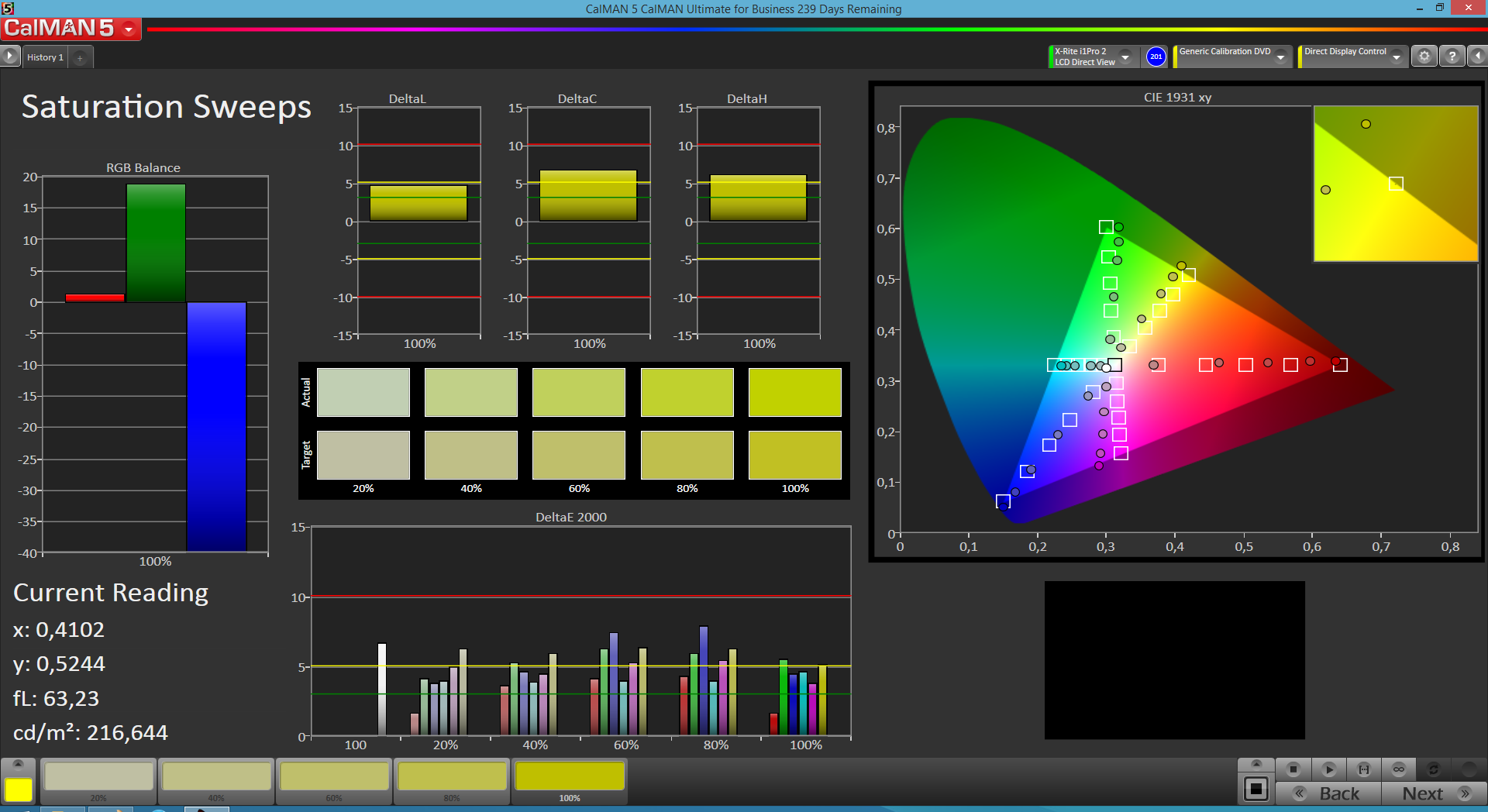This screenshot has width=1488, height=812.
Task: Expand the X-Rite i1Pro 2 meter dropdown
Action: tap(1125, 57)
